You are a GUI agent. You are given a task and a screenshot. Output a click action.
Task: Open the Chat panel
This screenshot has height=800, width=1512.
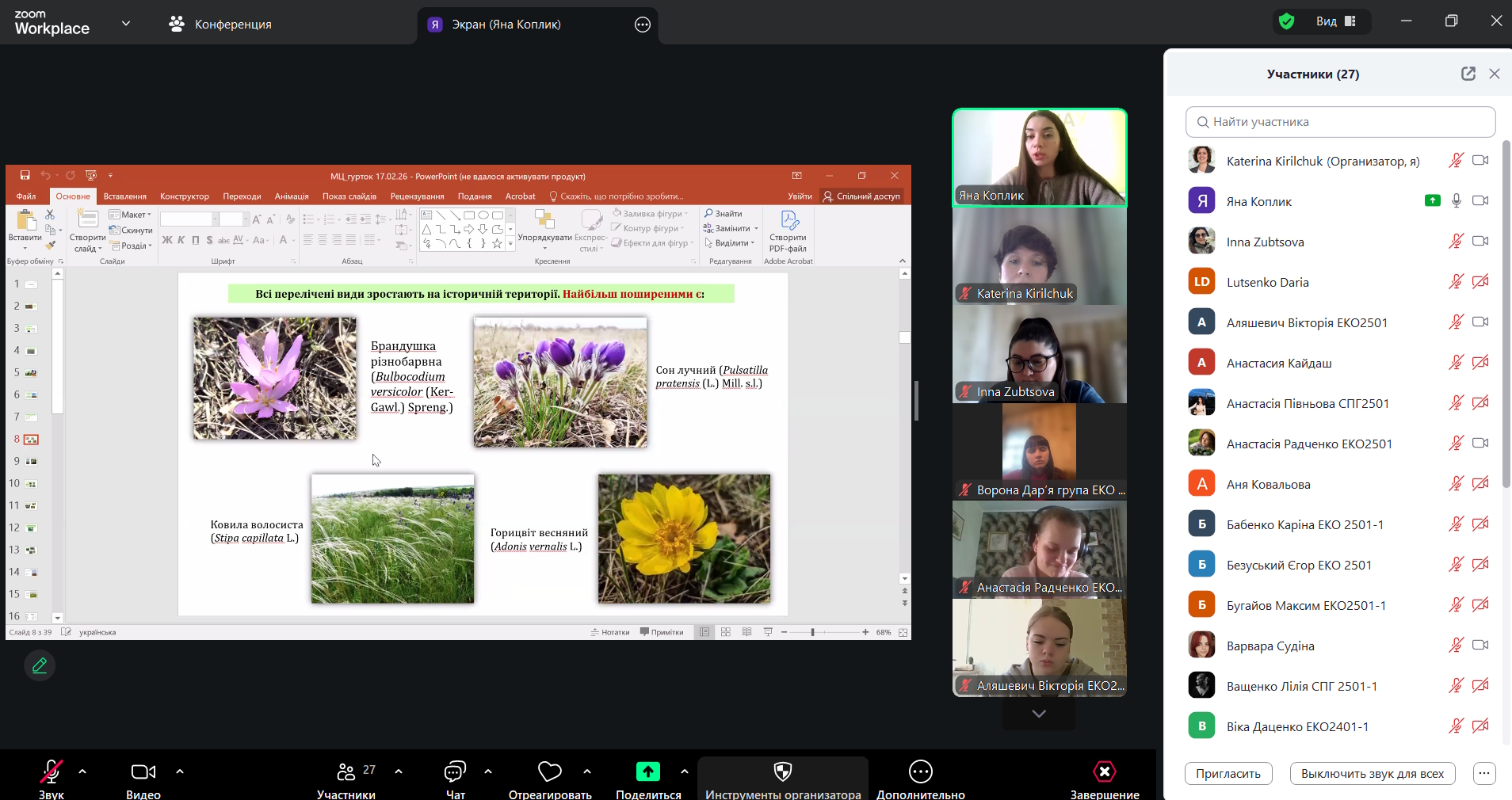pos(455,771)
